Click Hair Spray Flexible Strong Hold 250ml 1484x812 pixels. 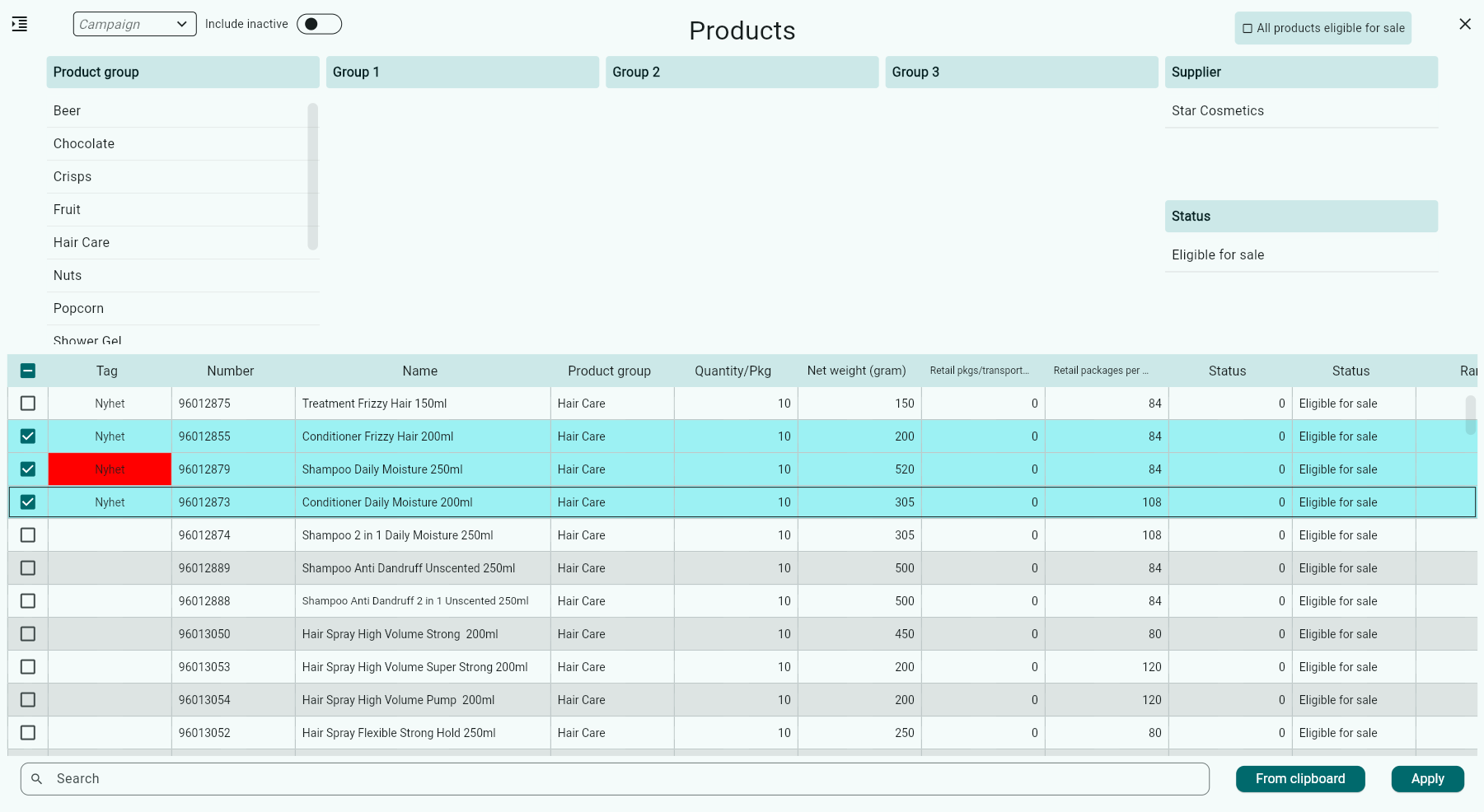coord(399,733)
